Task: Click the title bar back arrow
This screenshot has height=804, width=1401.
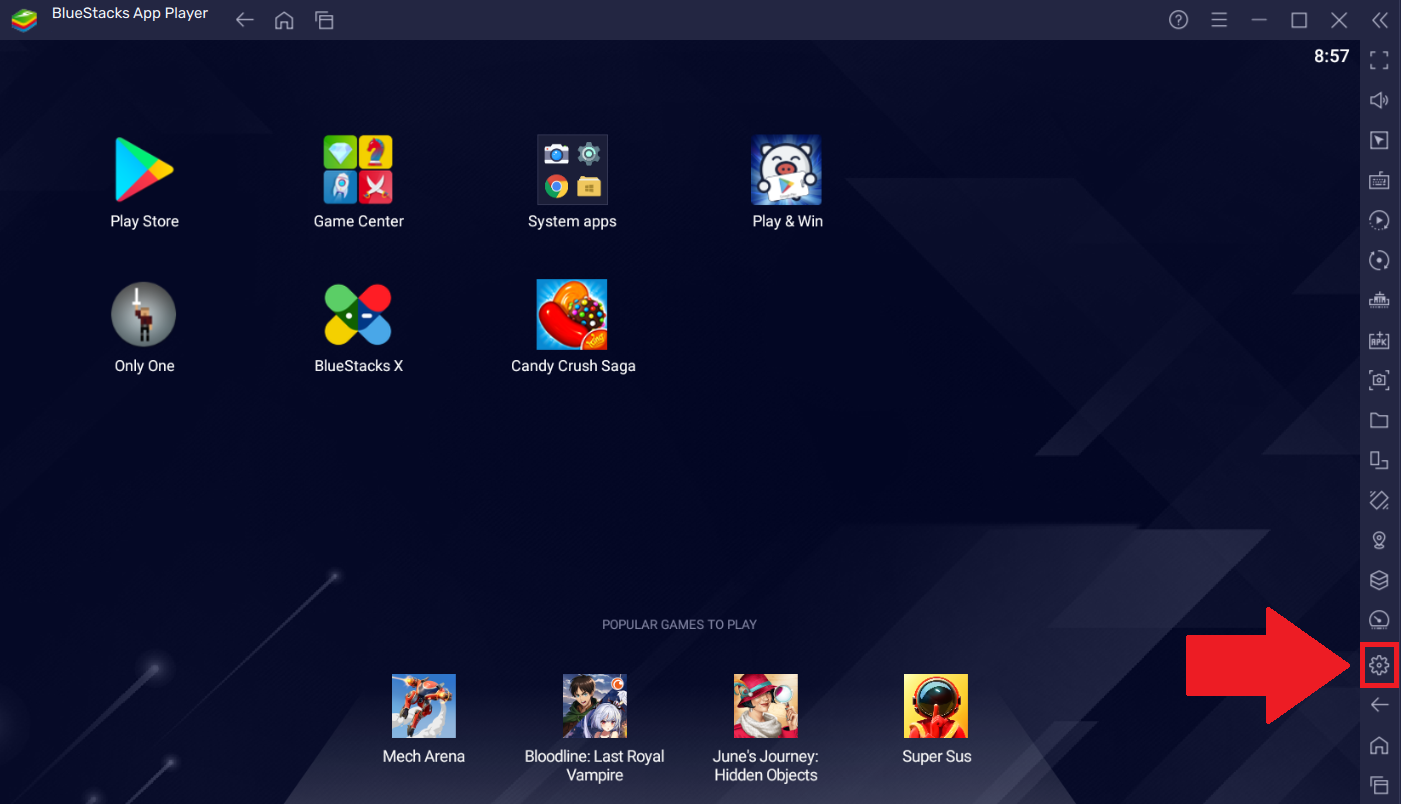Action: click(245, 20)
